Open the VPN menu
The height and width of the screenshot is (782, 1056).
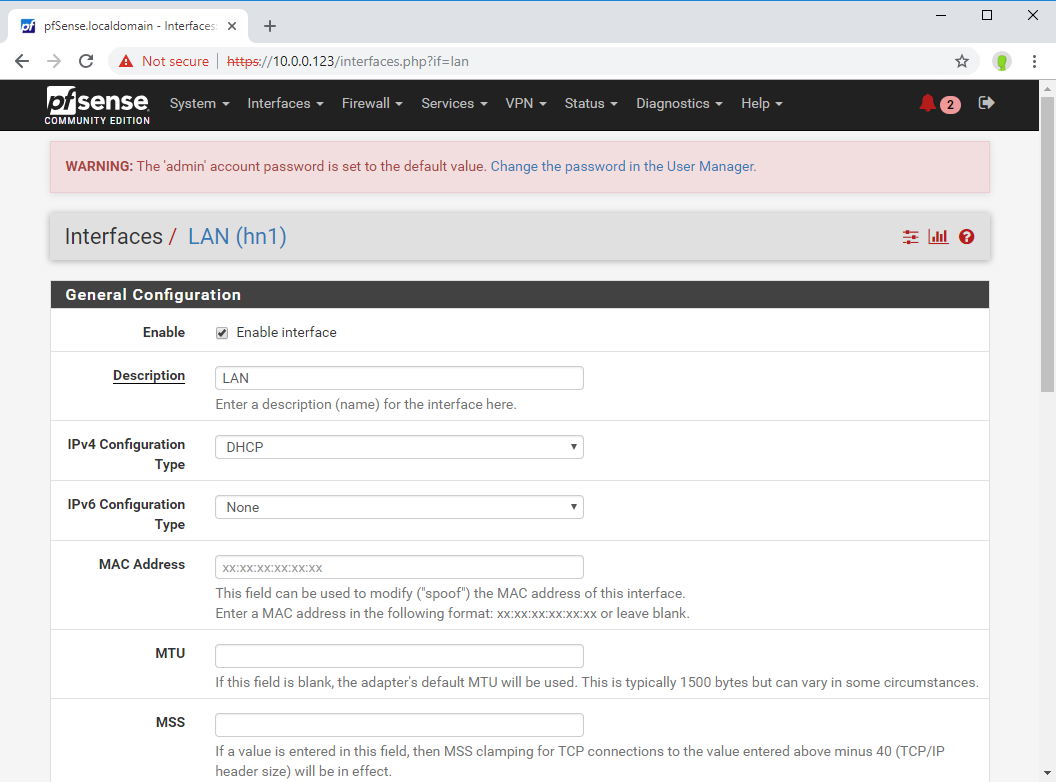(526, 104)
